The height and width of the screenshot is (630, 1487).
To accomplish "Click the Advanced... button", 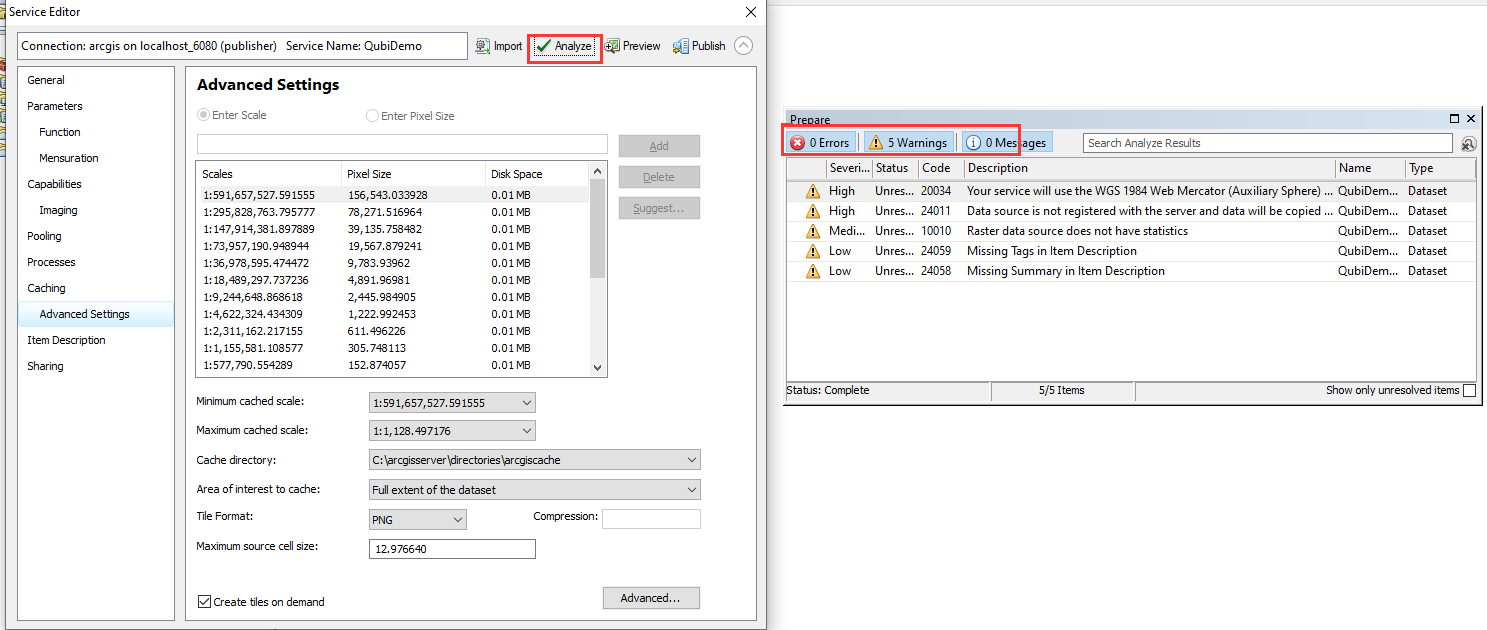I will (x=651, y=598).
